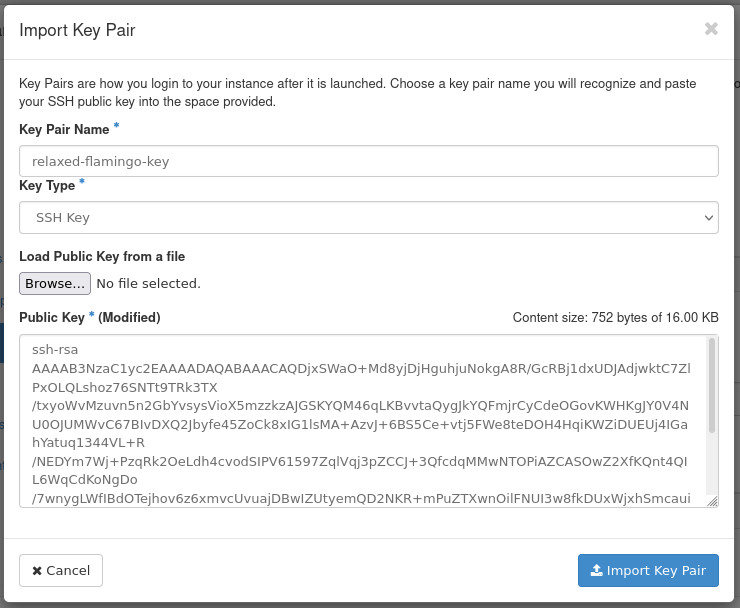
Task: Click the Import Key Pair button
Action: point(648,571)
